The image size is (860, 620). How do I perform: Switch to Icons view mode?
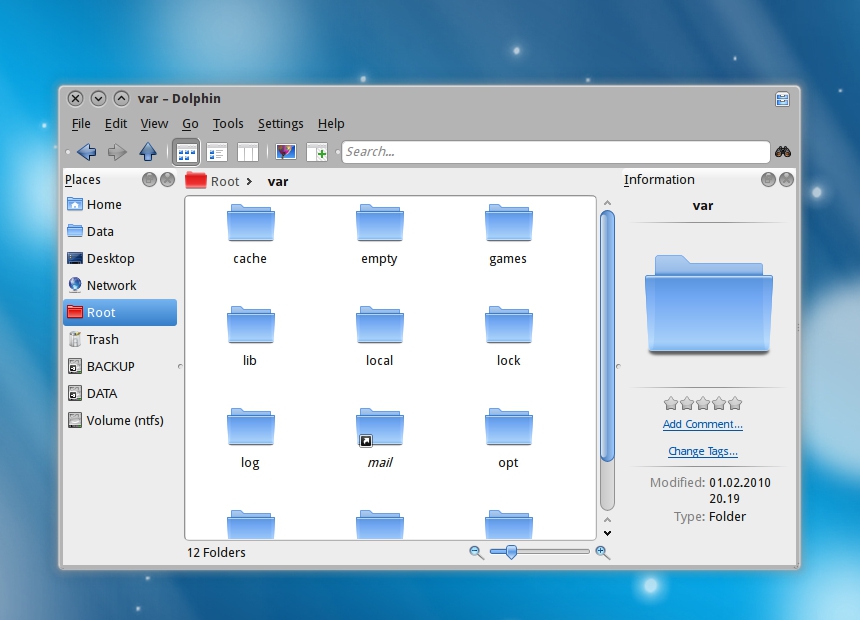point(186,153)
